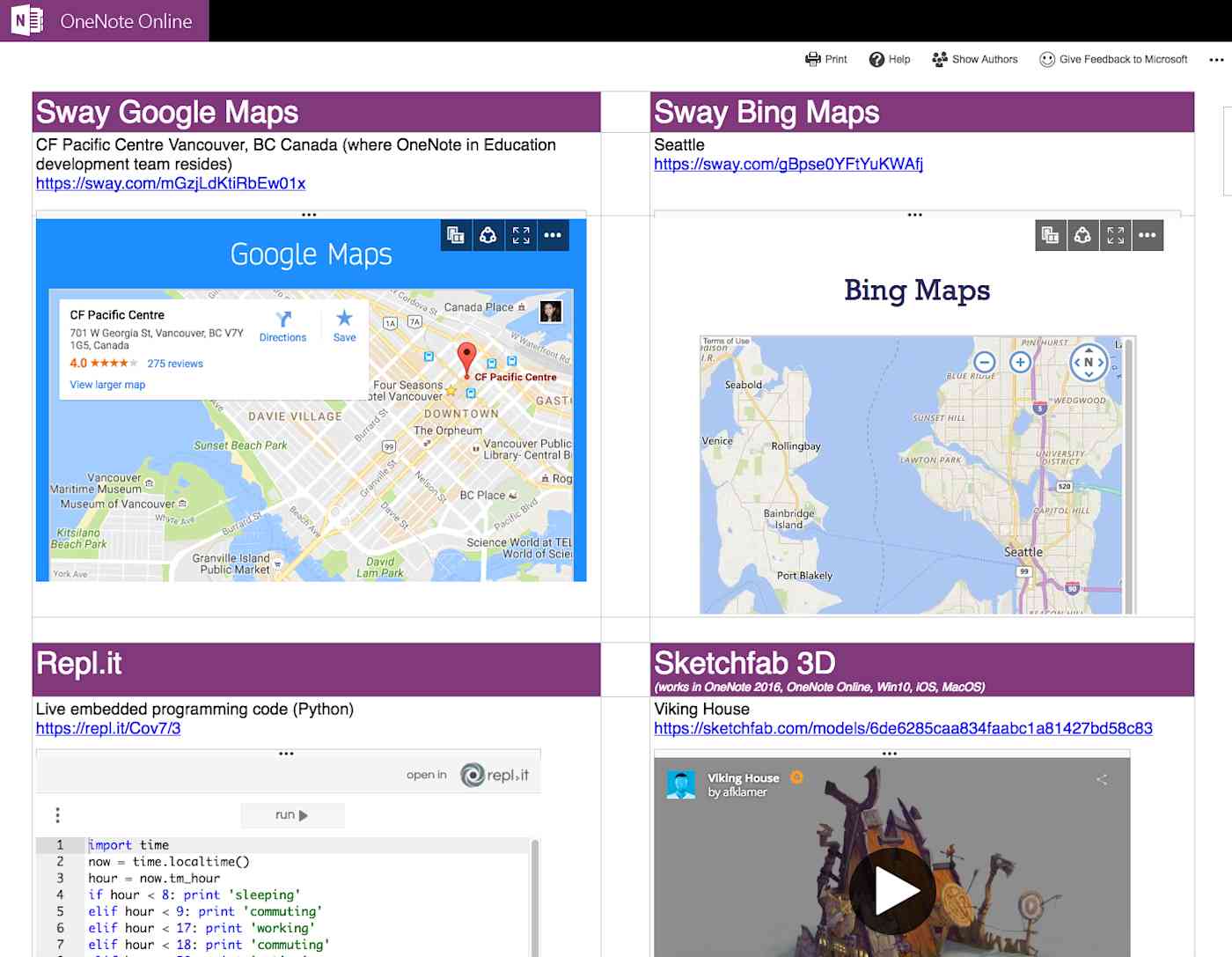The image size is (1232, 957).
Task: Click the Sway logo icon on Bing Maps embed
Action: (1082, 235)
